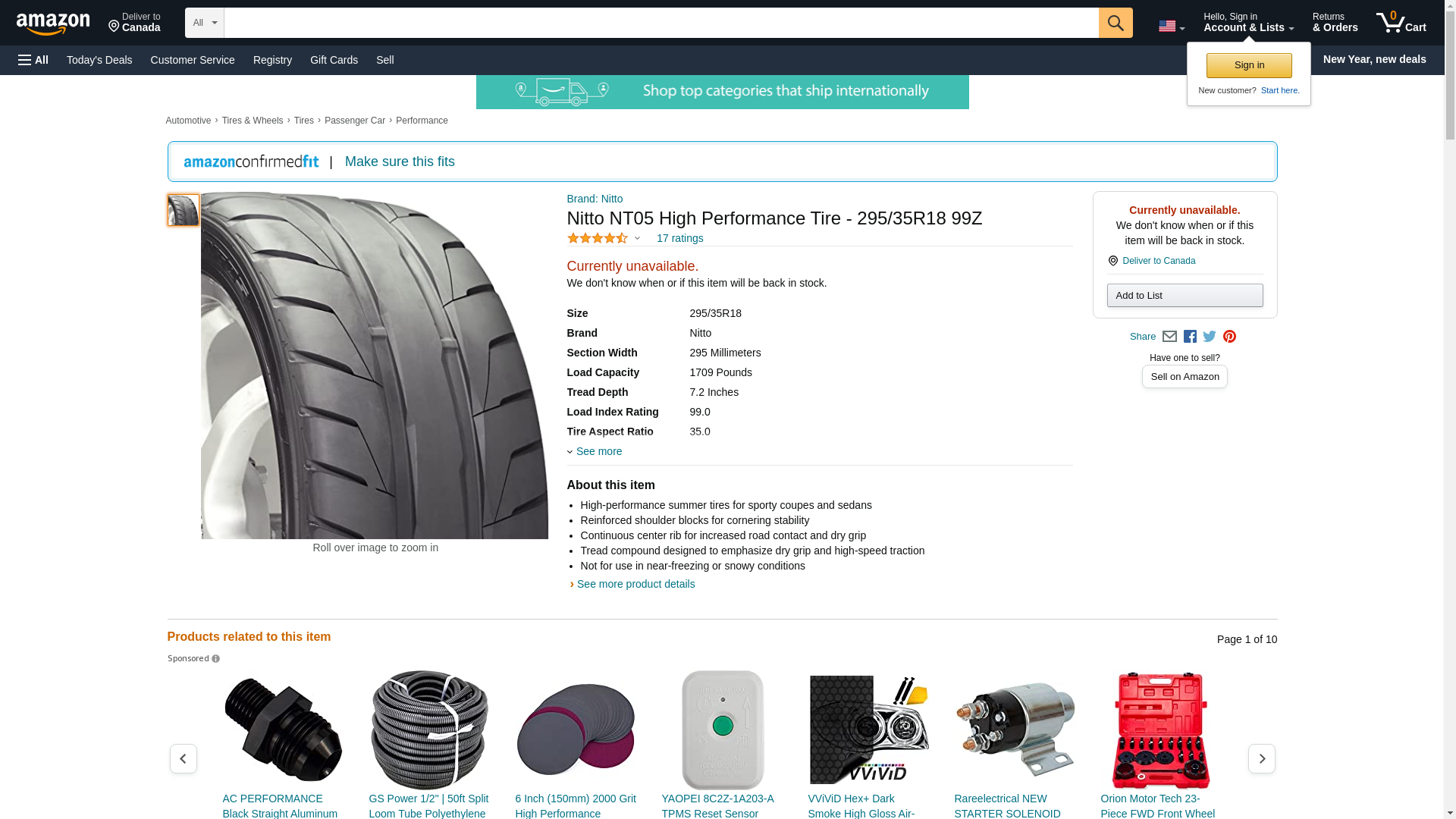Share via email envelope icon
1456x819 pixels.
1169,337
